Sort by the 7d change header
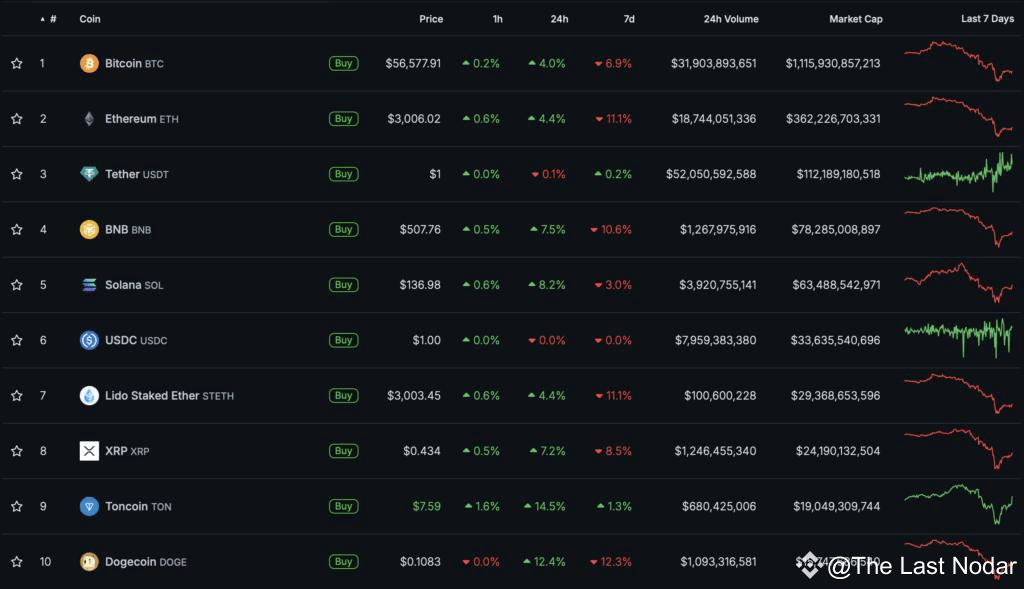 [x=627, y=19]
